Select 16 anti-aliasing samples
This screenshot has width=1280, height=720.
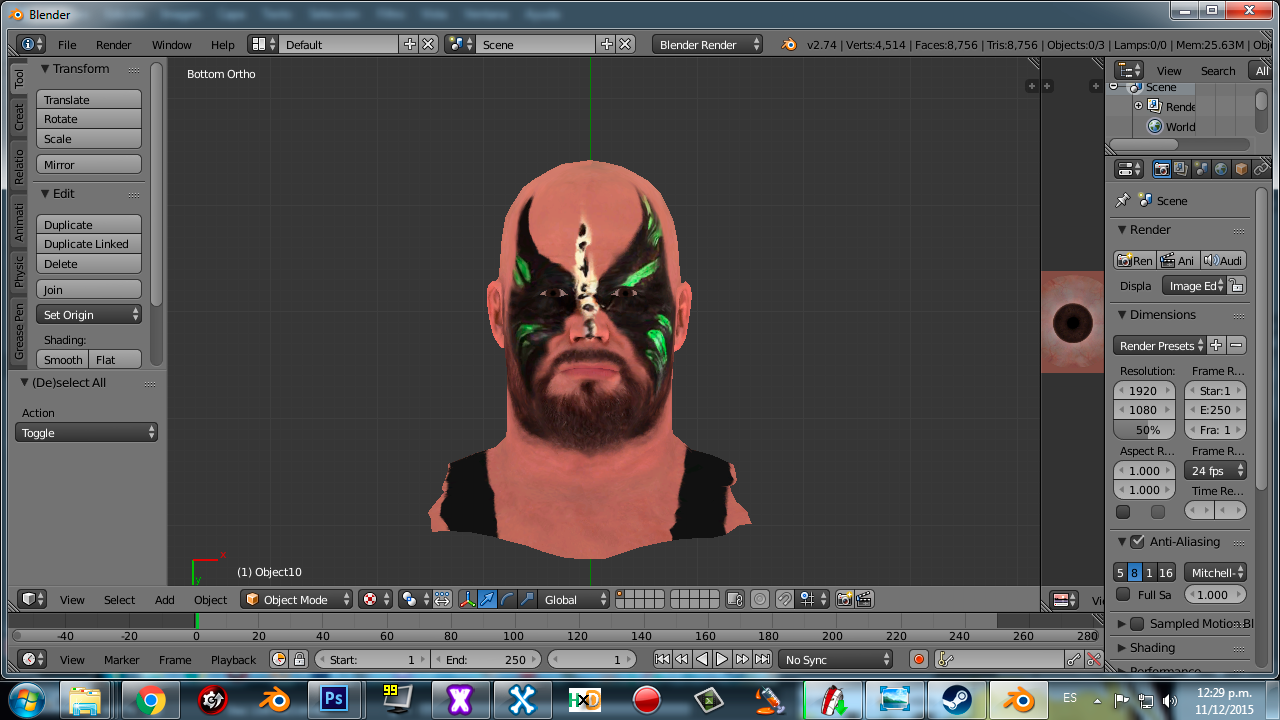point(1166,573)
